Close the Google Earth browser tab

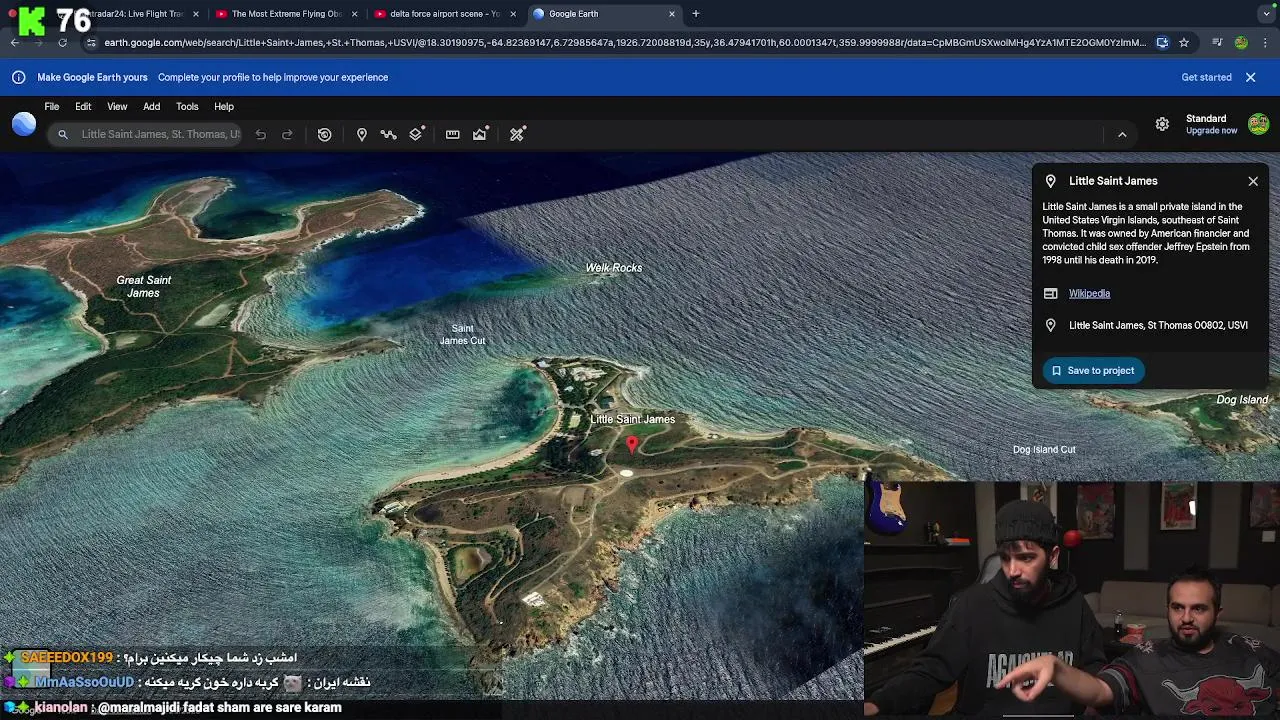point(672,14)
